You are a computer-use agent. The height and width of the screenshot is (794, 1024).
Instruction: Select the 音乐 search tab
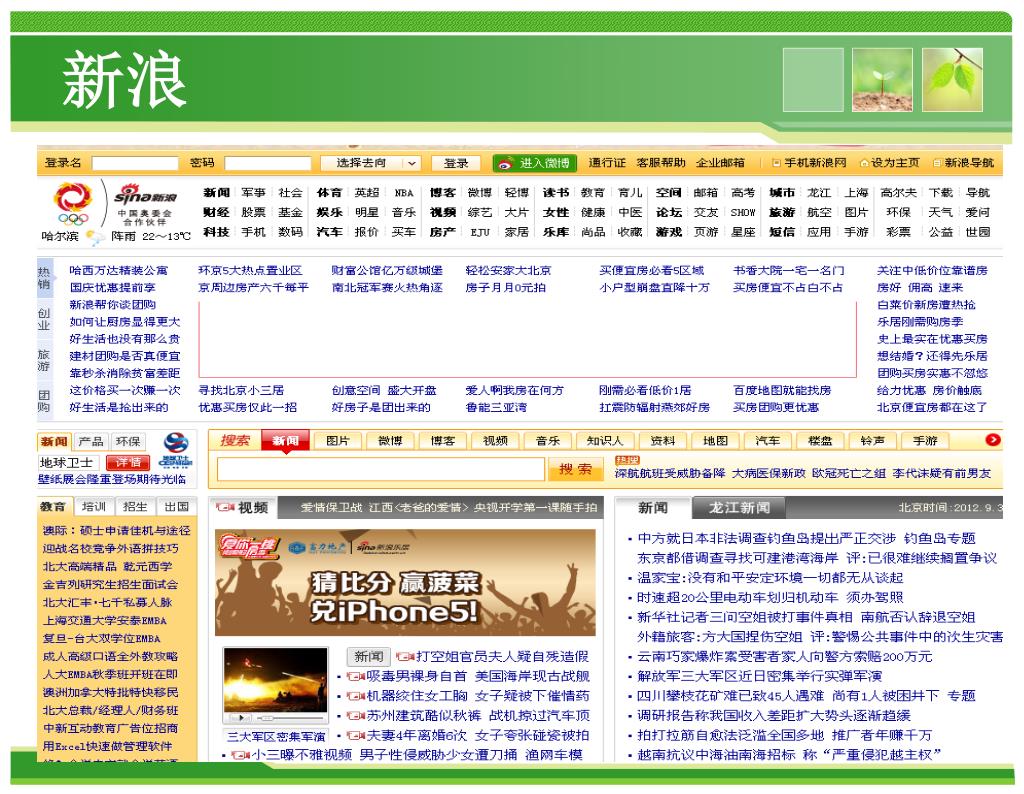(x=547, y=441)
